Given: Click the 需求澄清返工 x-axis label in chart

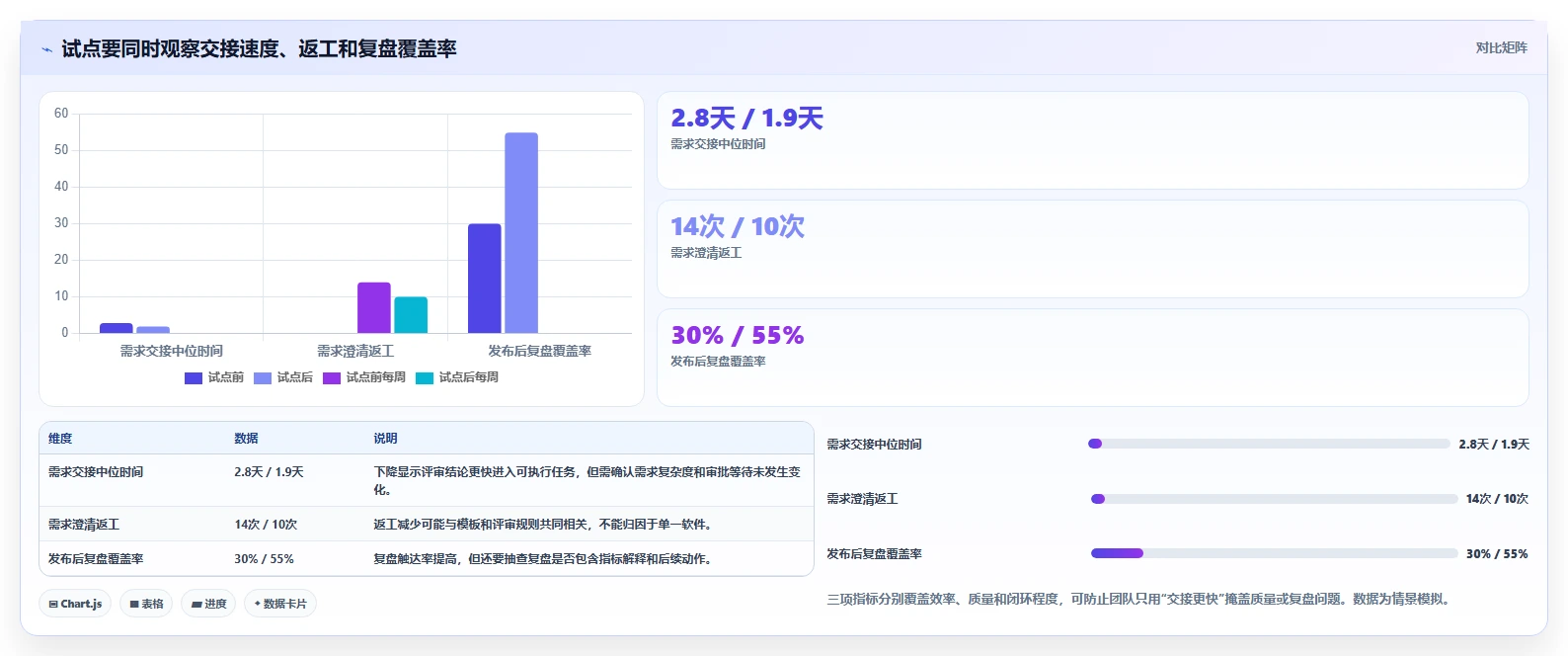Looking at the screenshot, I should coord(355,352).
